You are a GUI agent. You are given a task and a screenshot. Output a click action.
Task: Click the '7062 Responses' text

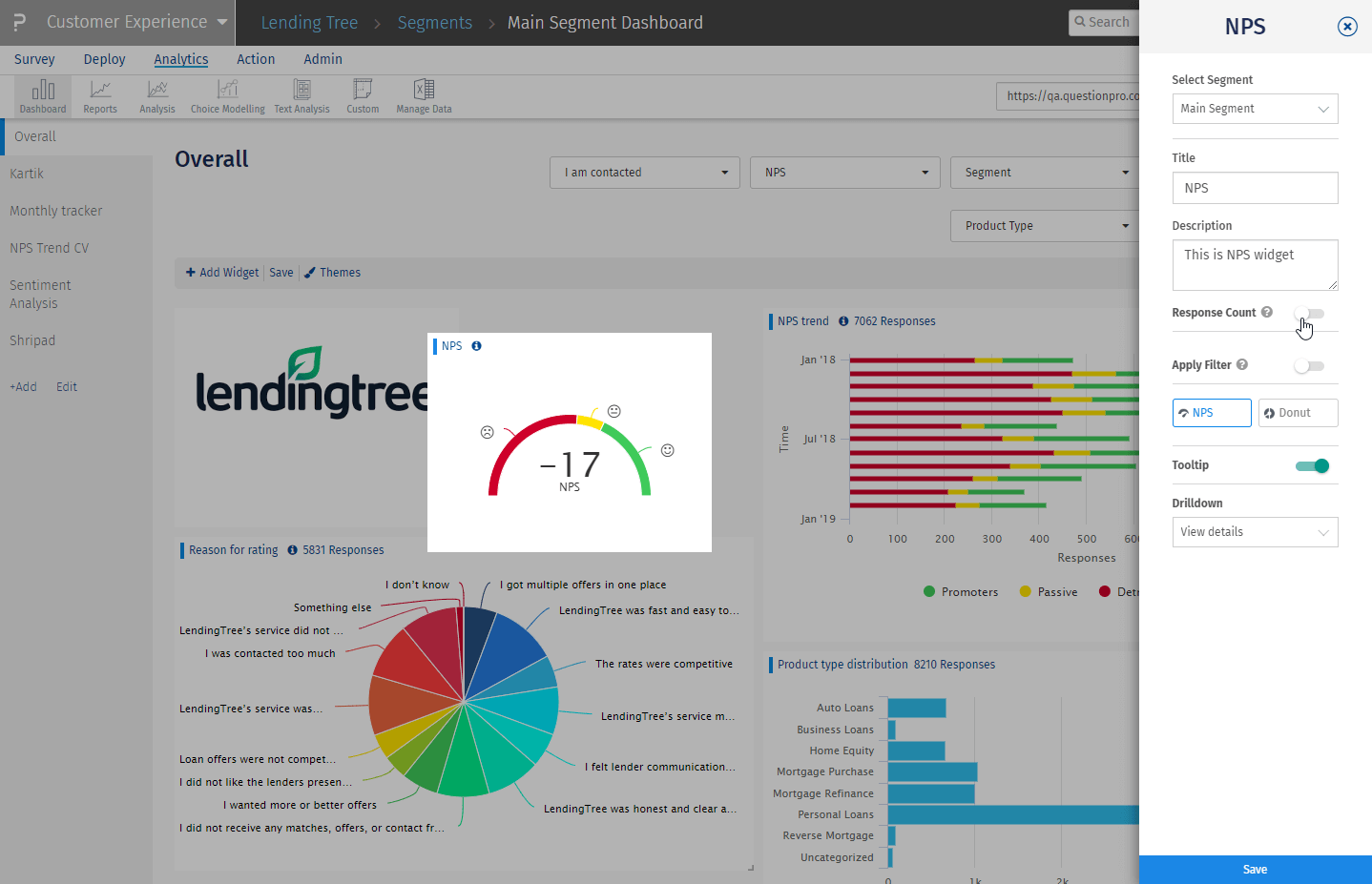(895, 321)
